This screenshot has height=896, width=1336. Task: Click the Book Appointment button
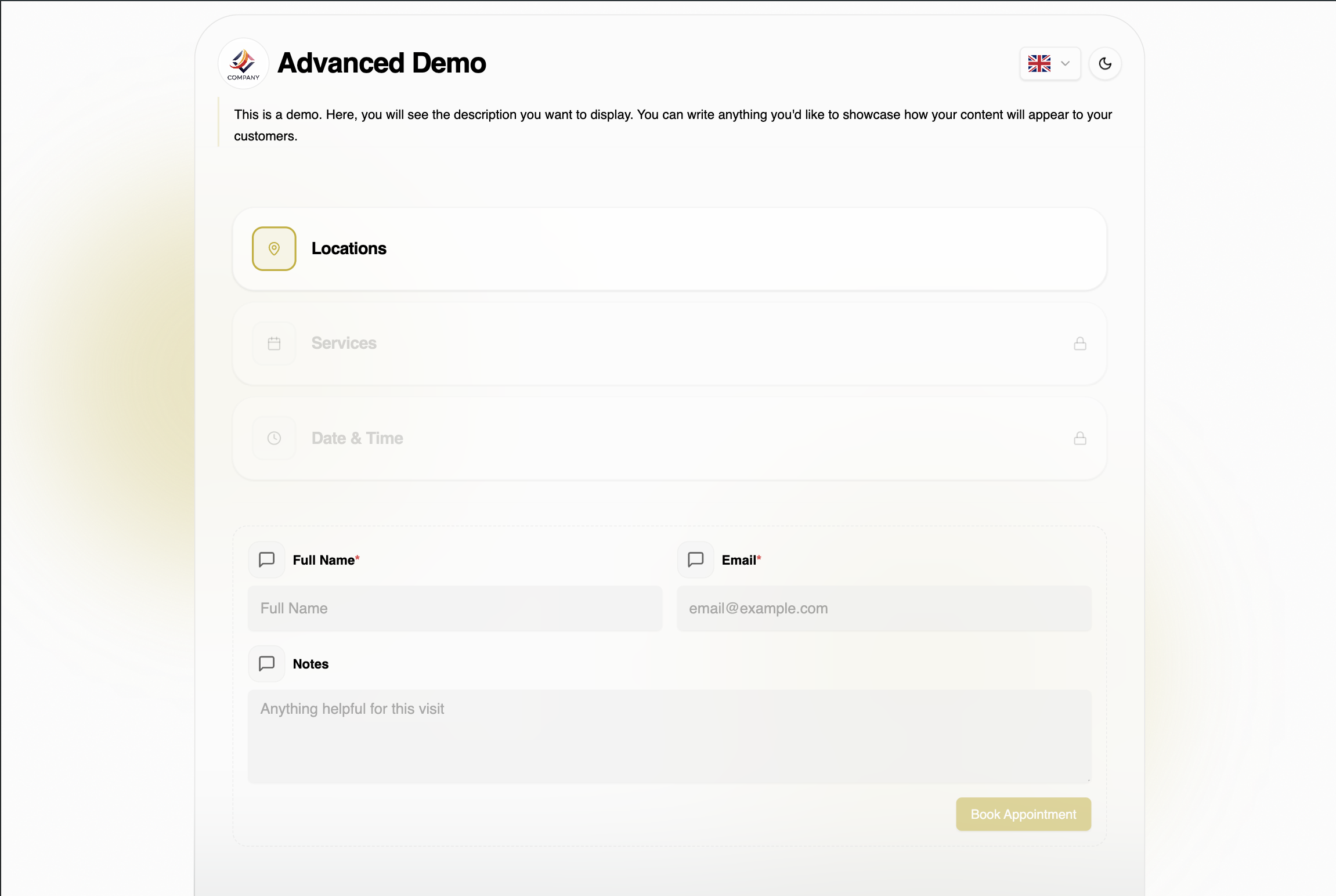tap(1023, 814)
